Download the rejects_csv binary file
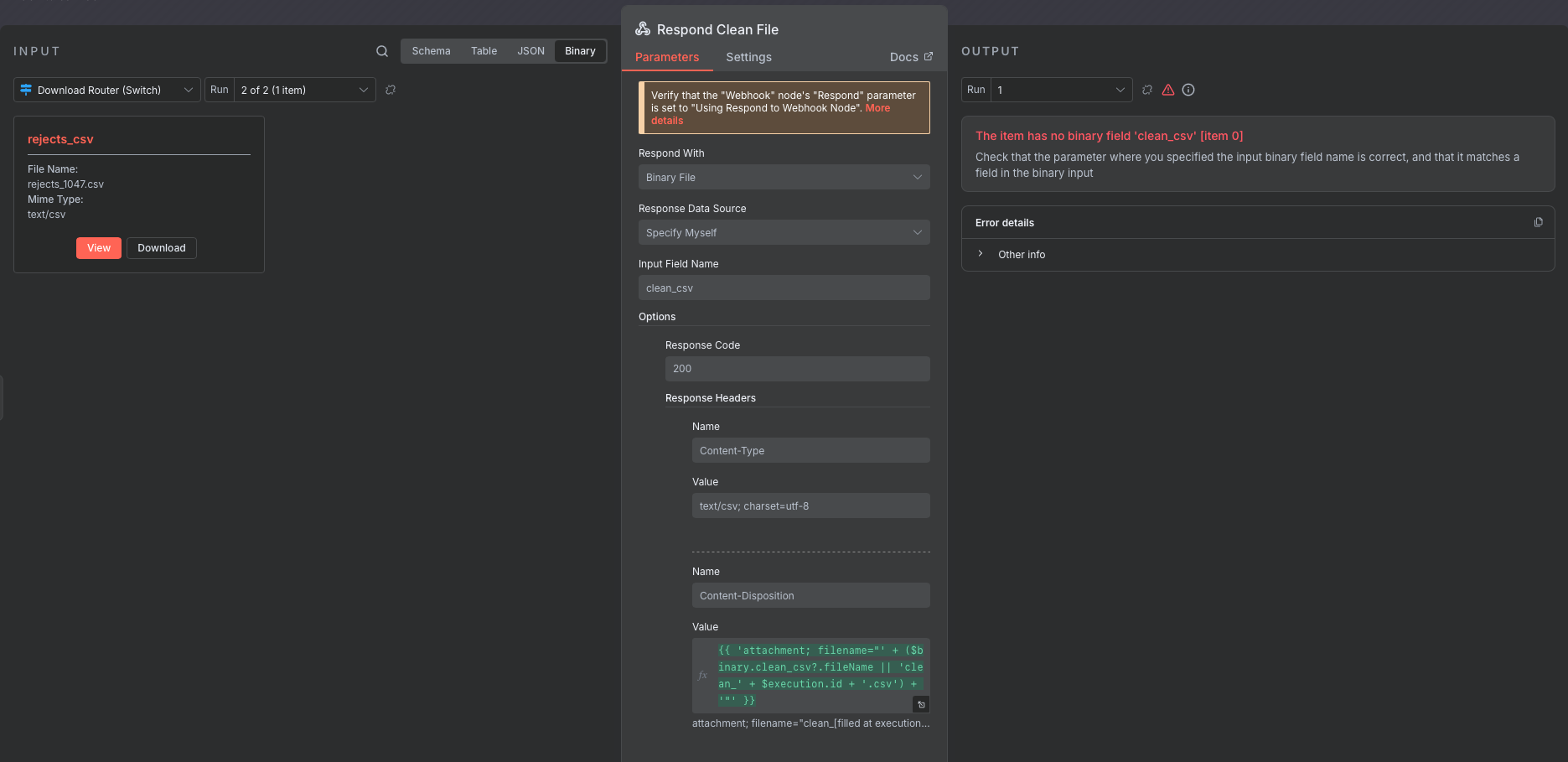The image size is (1568, 762). 161,248
